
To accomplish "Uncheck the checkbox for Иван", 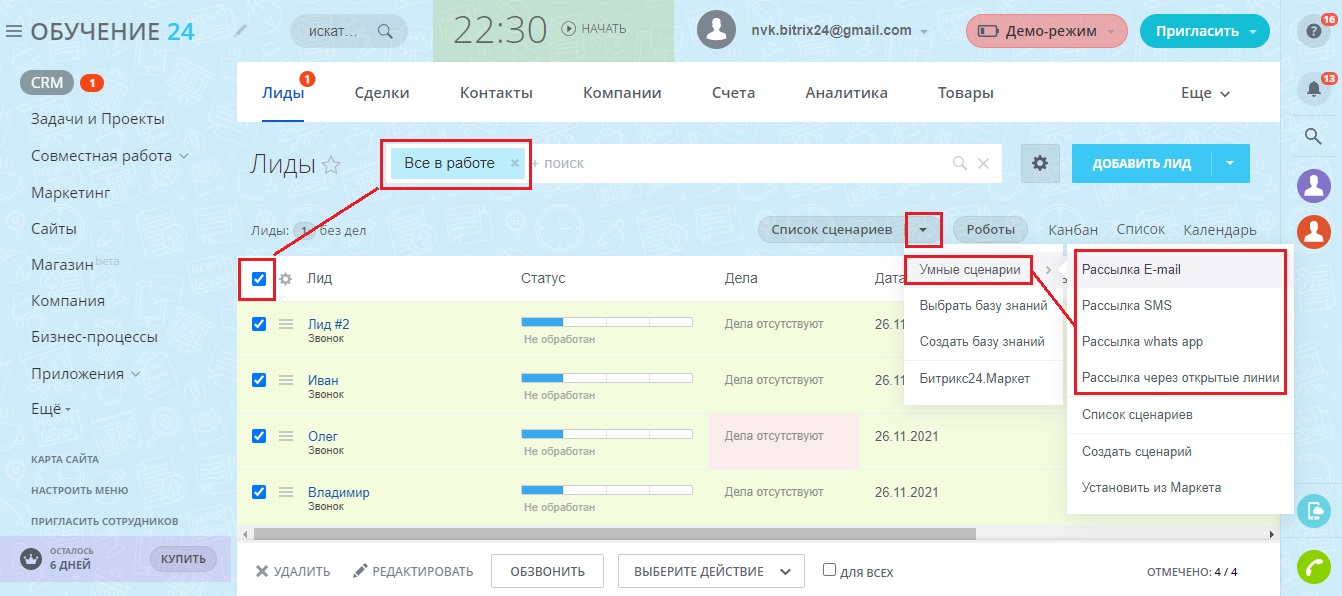I will 259,380.
